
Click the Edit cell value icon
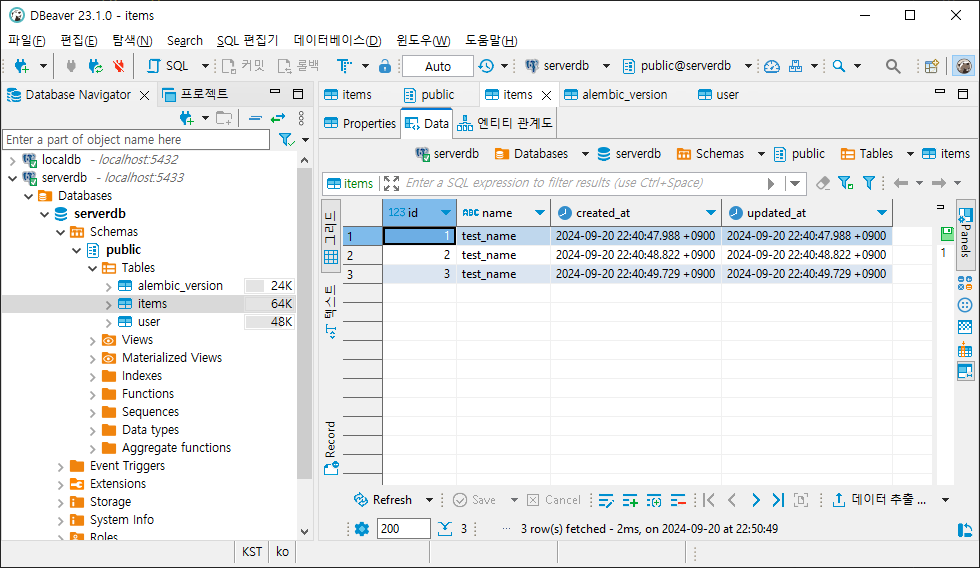606,500
